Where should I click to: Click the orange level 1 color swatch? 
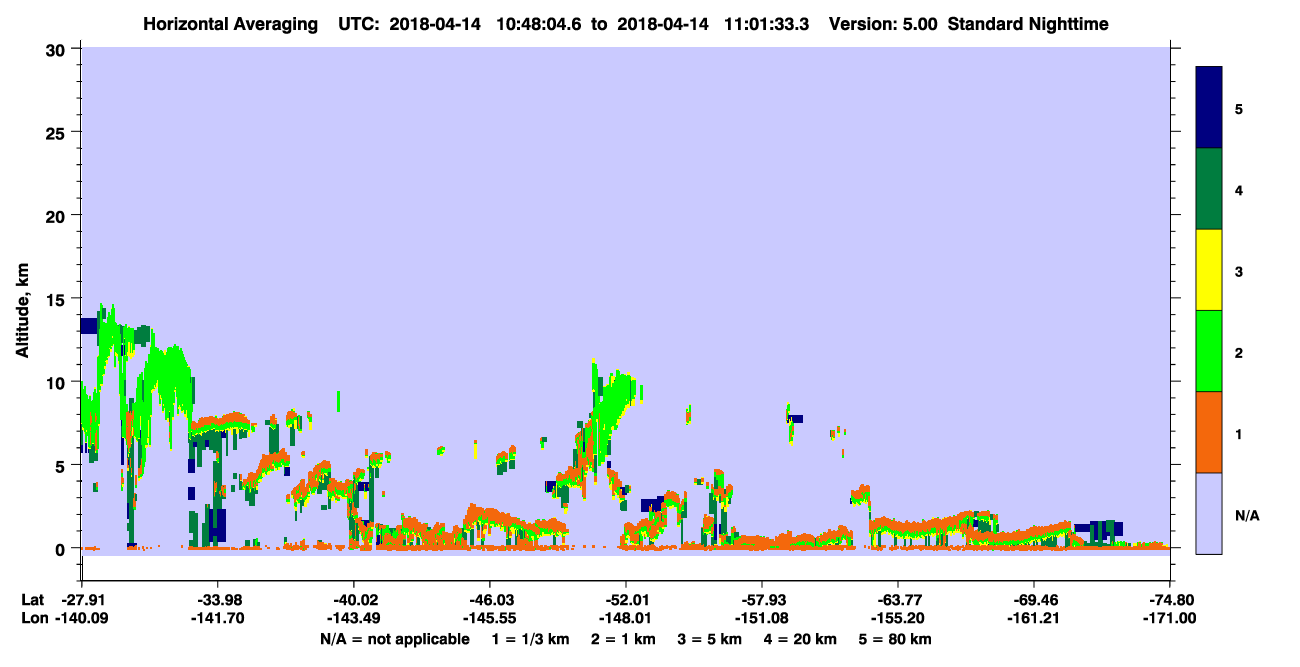coord(1209,432)
